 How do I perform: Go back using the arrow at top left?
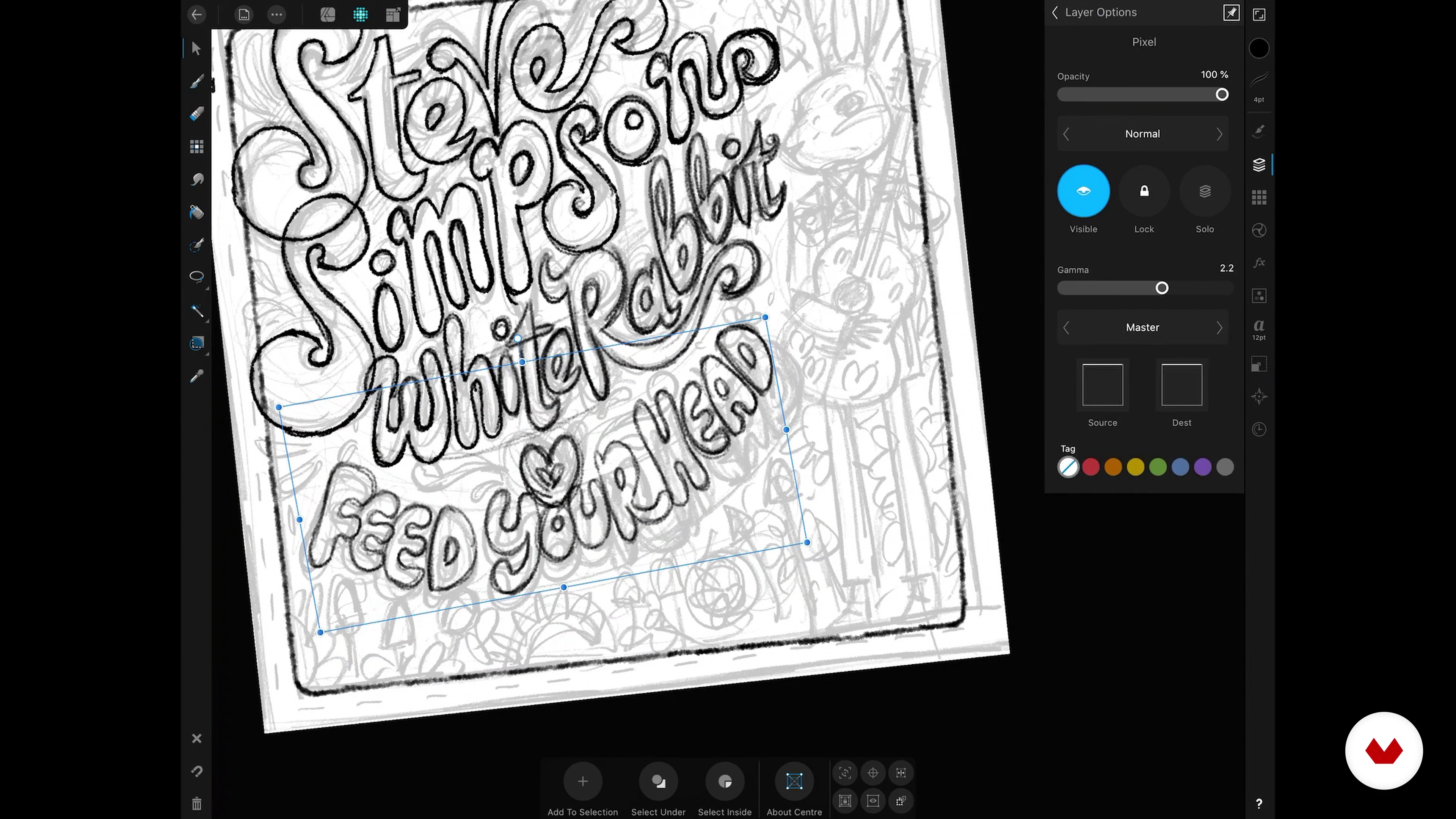[x=196, y=15]
